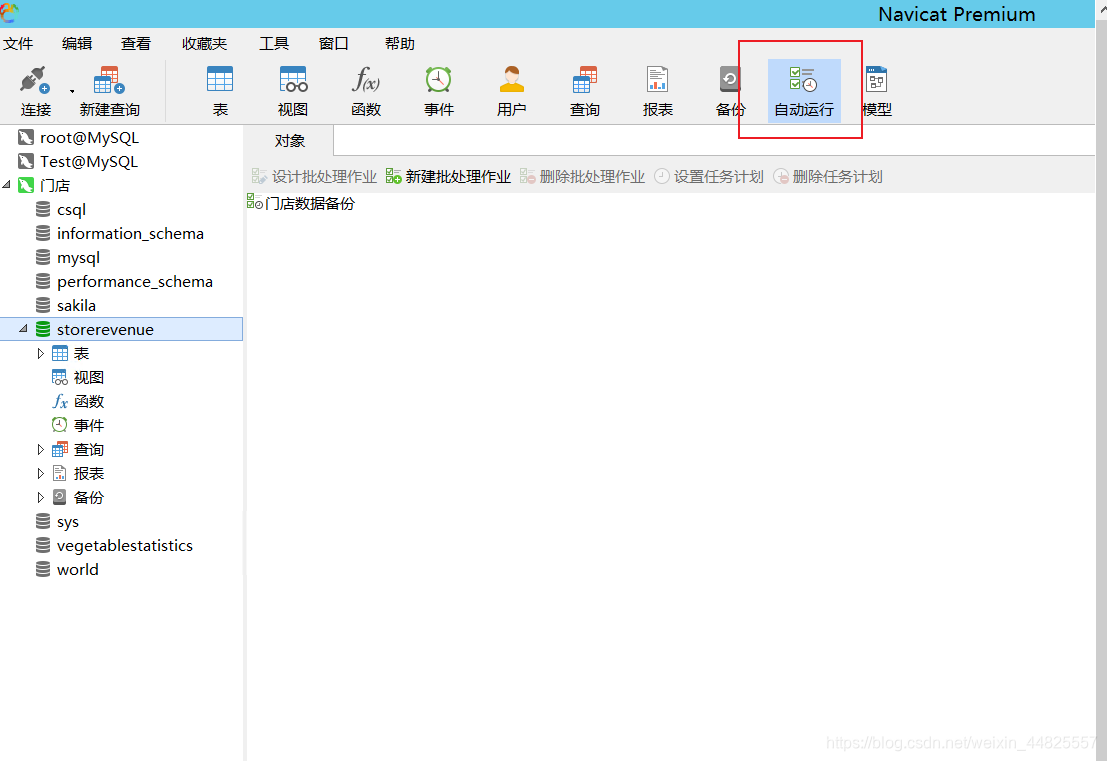This screenshot has width=1107, height=761.
Task: Open the 视图 views toolbar icon
Action: 293,92
